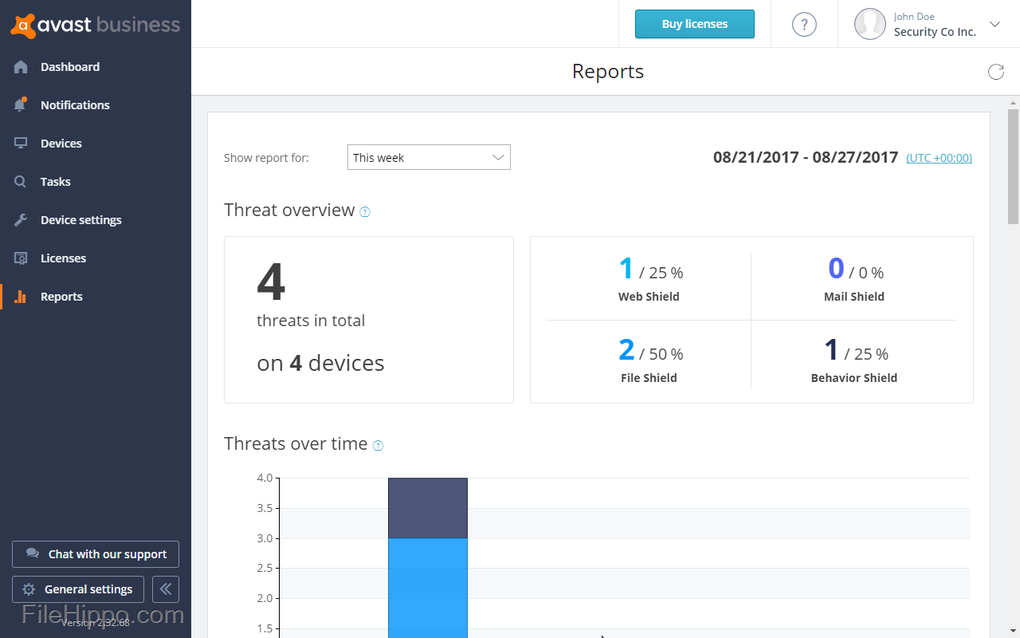This screenshot has height=638, width=1020.
Task: Click the Device settings wrench icon
Action: click(21, 220)
